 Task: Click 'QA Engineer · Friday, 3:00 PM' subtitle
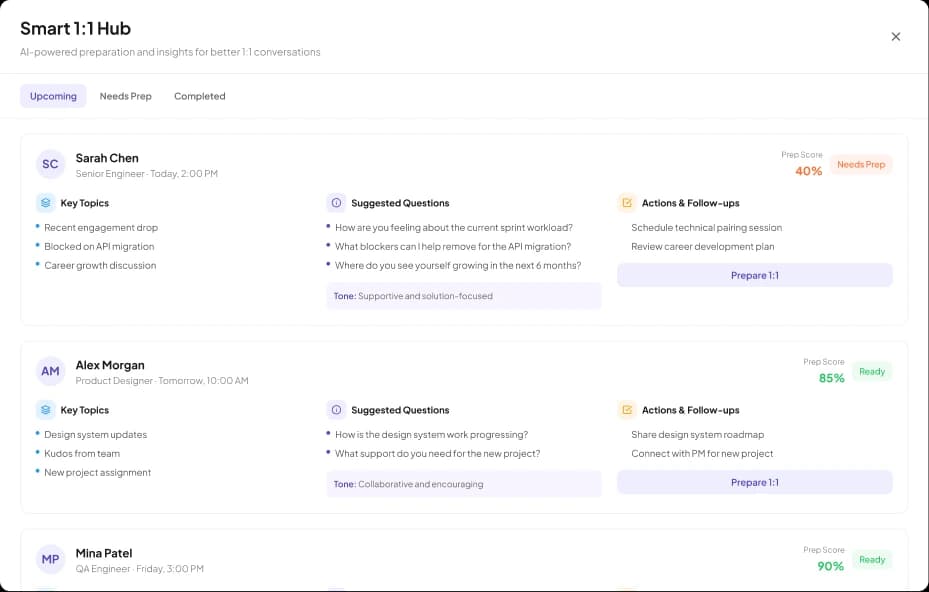coord(139,568)
